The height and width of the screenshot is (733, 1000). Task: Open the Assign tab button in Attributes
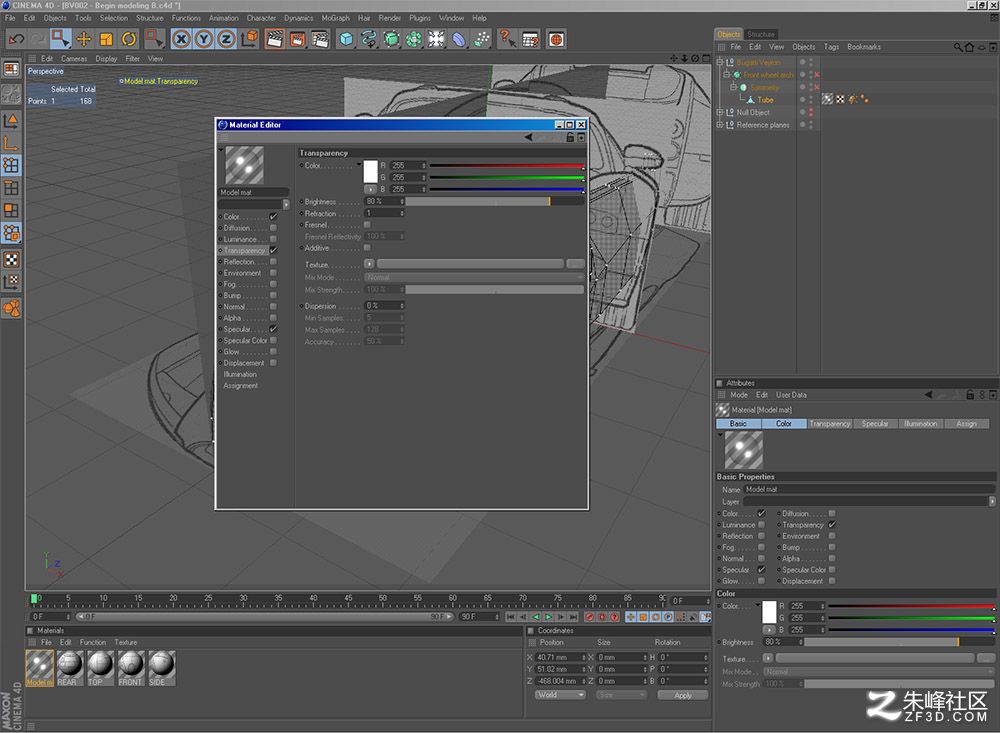[967, 424]
